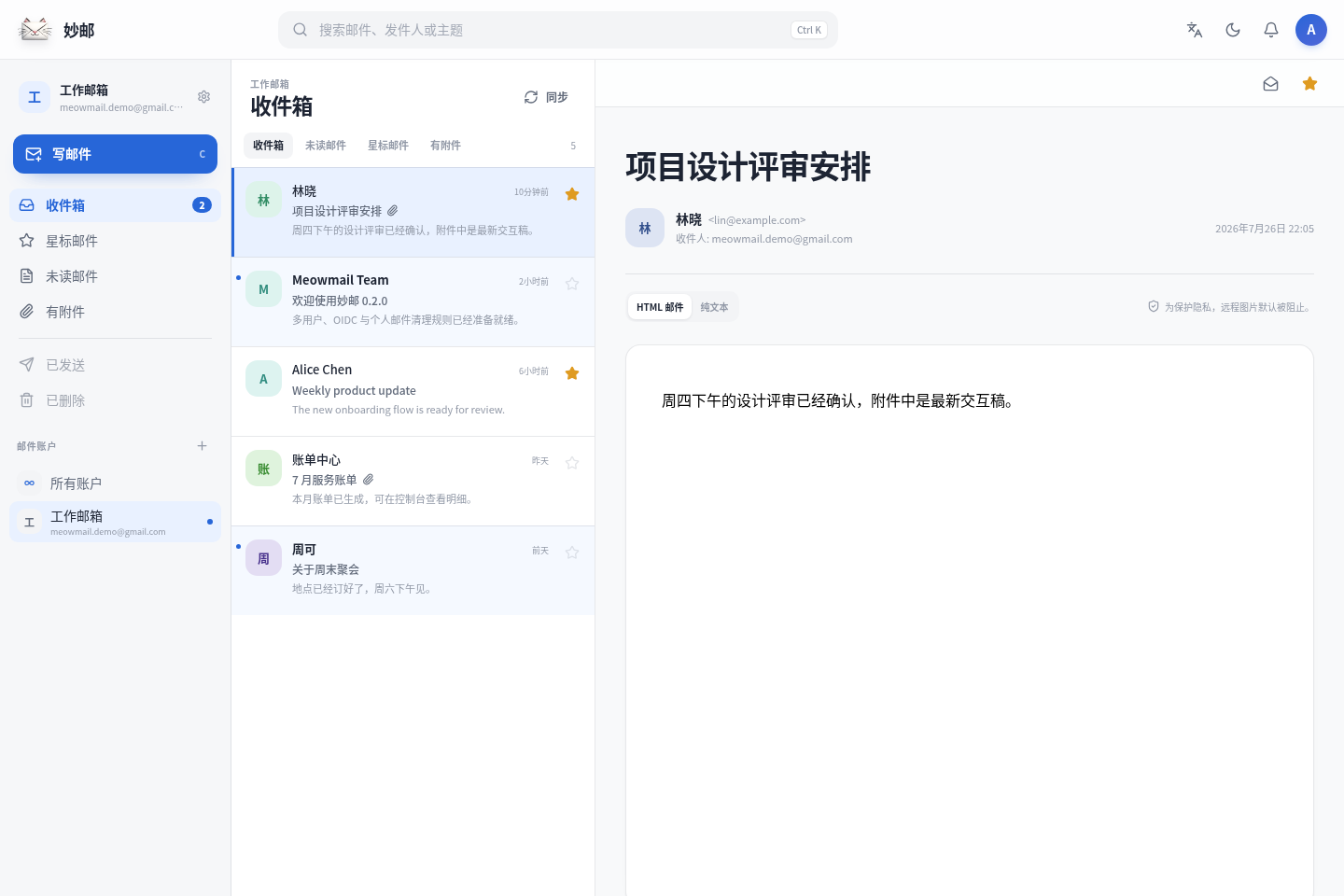1344x896 pixels.
Task: Unstar the 林晓 email in list
Action: [572, 194]
